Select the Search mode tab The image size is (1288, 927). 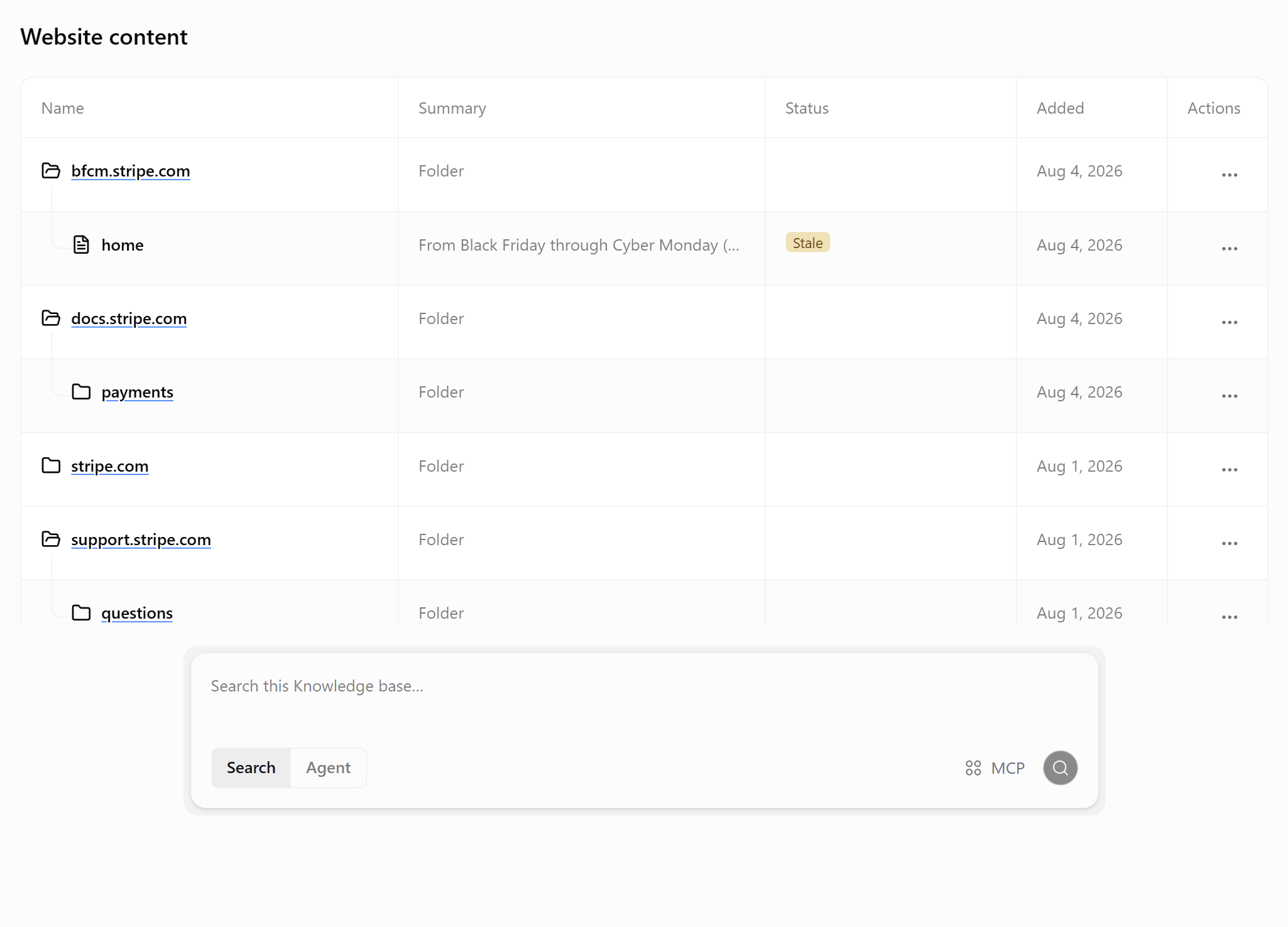(251, 767)
